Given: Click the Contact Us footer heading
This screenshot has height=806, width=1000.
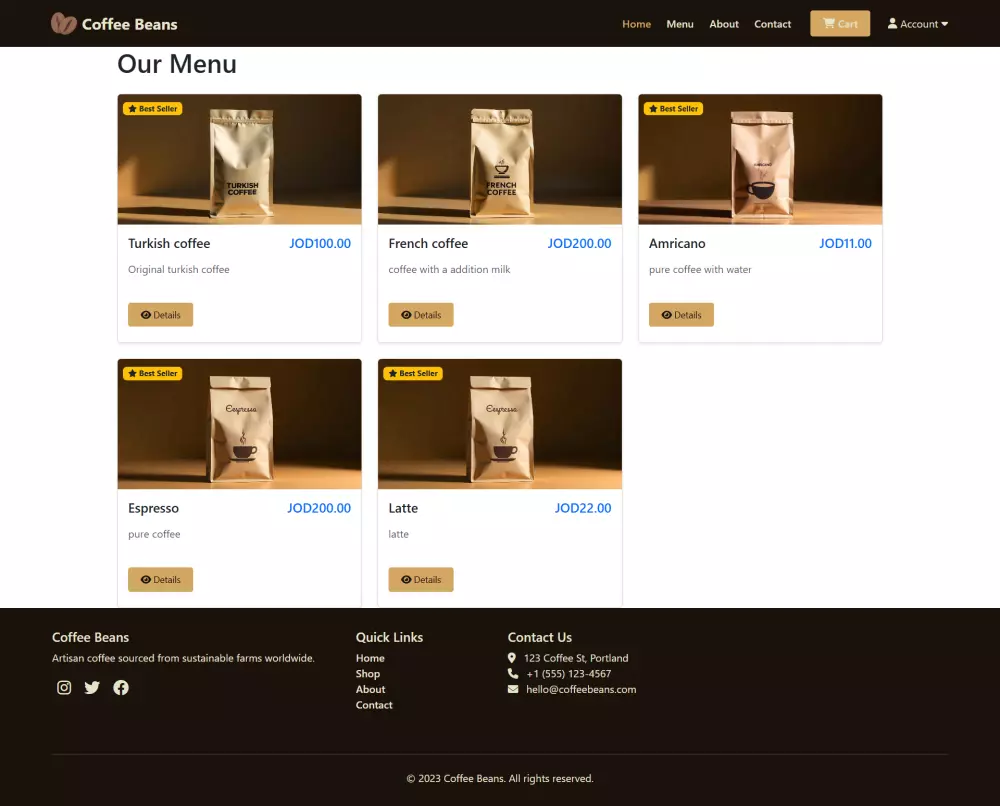Looking at the screenshot, I should click(540, 637).
